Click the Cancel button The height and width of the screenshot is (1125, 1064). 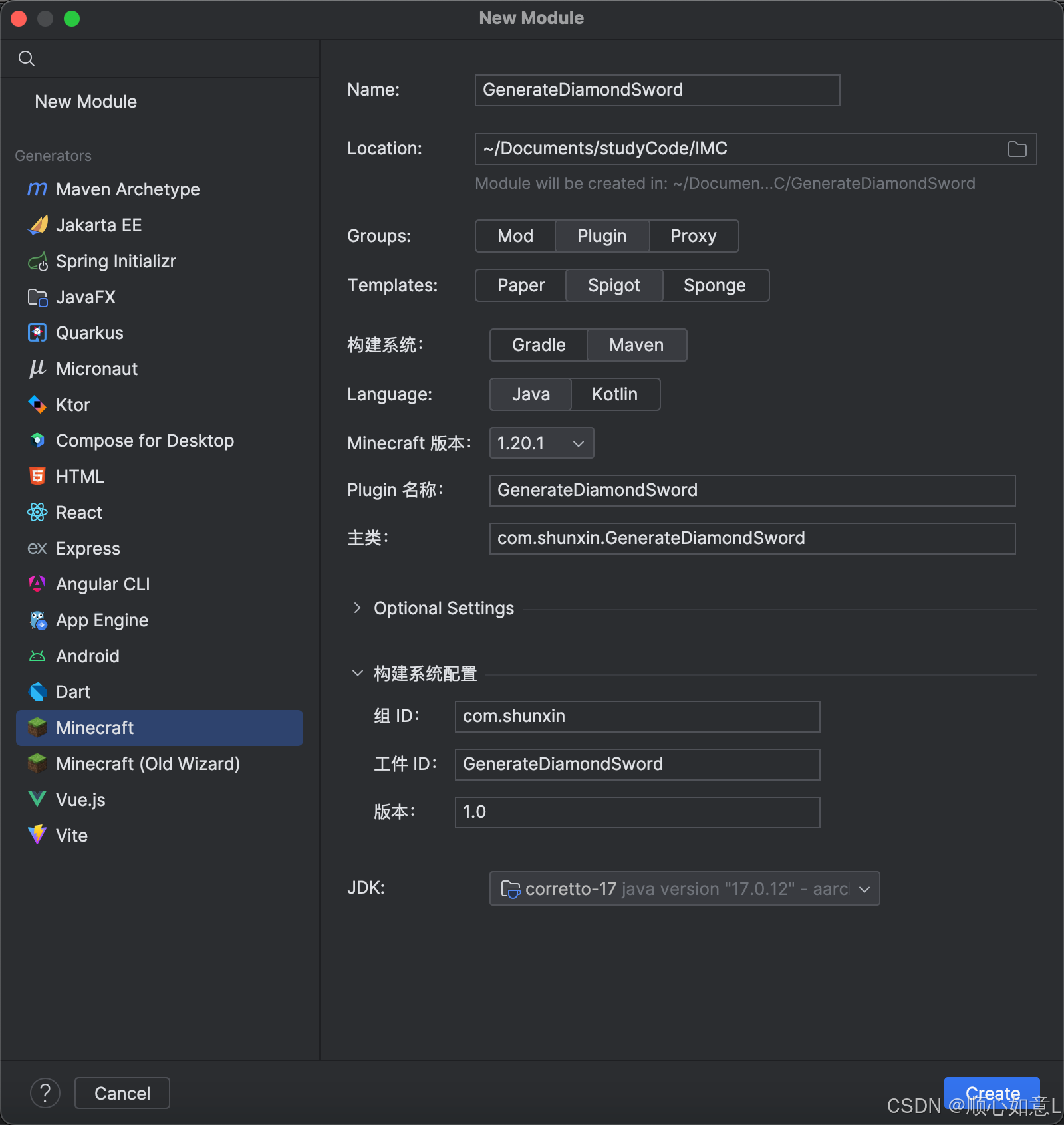point(122,1093)
